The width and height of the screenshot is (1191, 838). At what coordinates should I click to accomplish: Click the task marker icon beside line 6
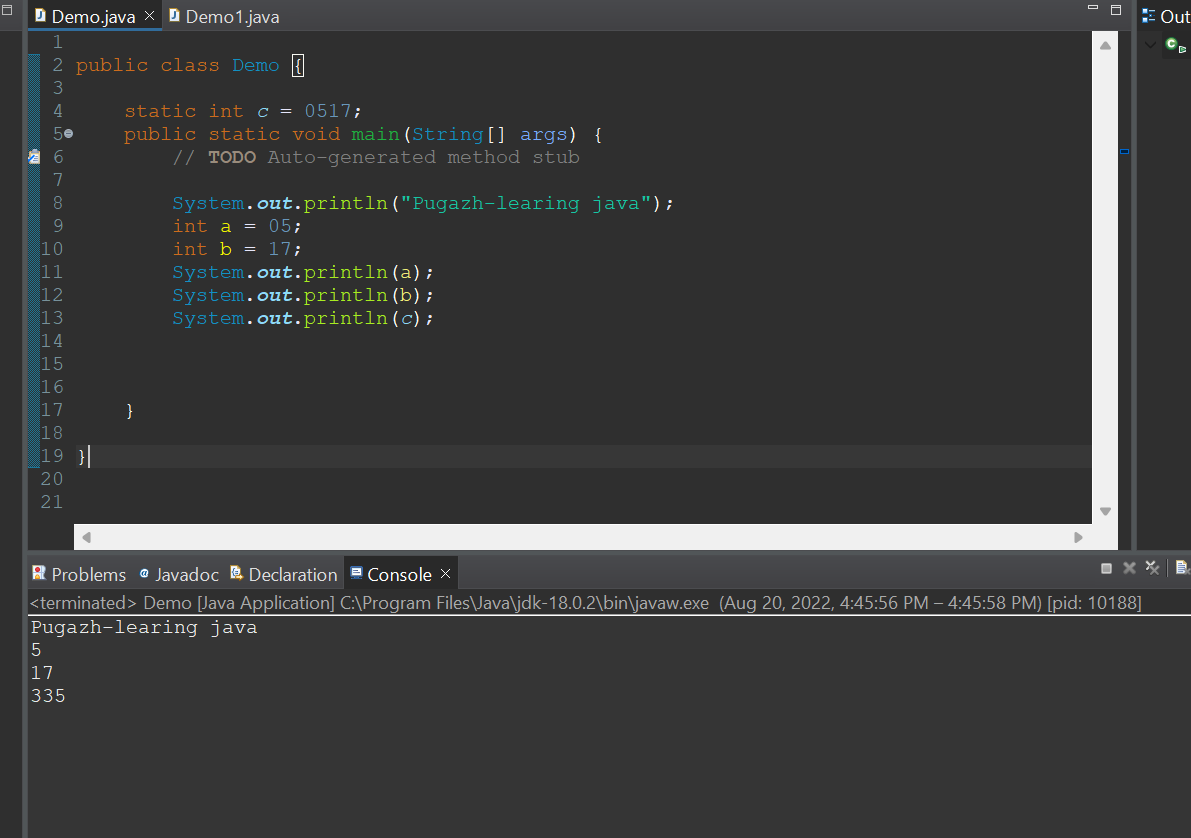[x=34, y=157]
